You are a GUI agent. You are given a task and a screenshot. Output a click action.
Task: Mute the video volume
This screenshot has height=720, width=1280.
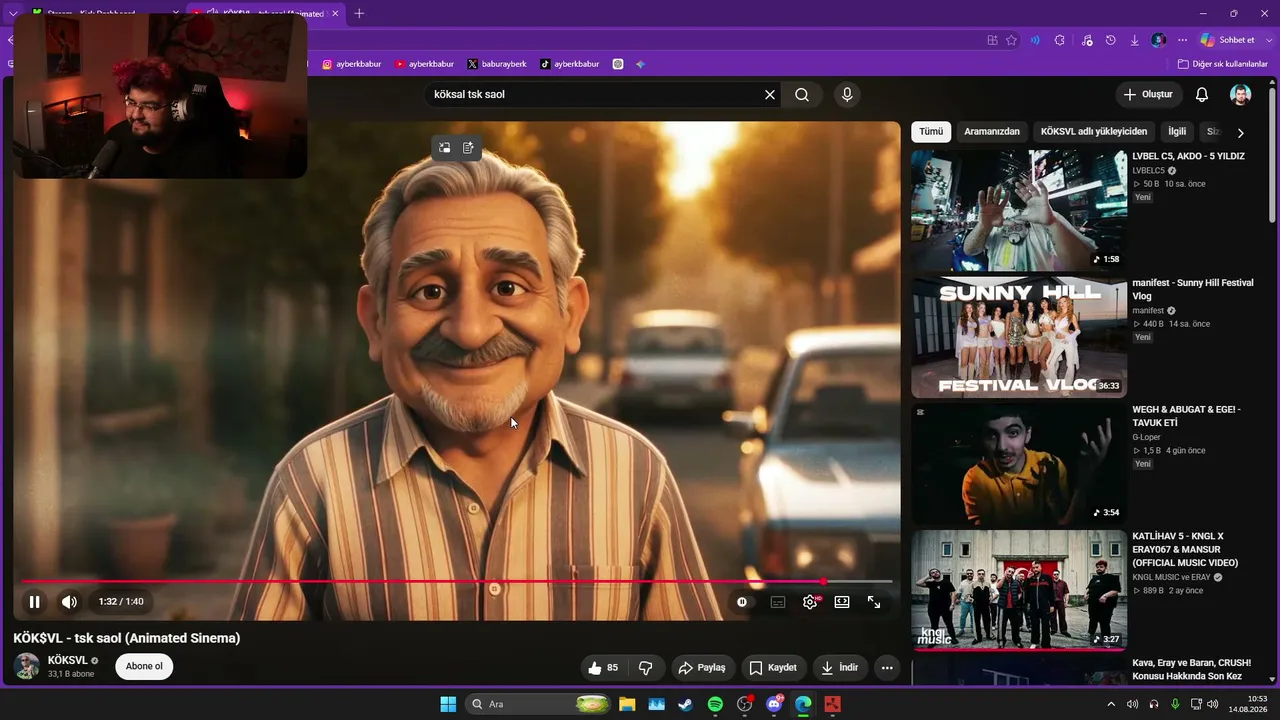tap(69, 602)
